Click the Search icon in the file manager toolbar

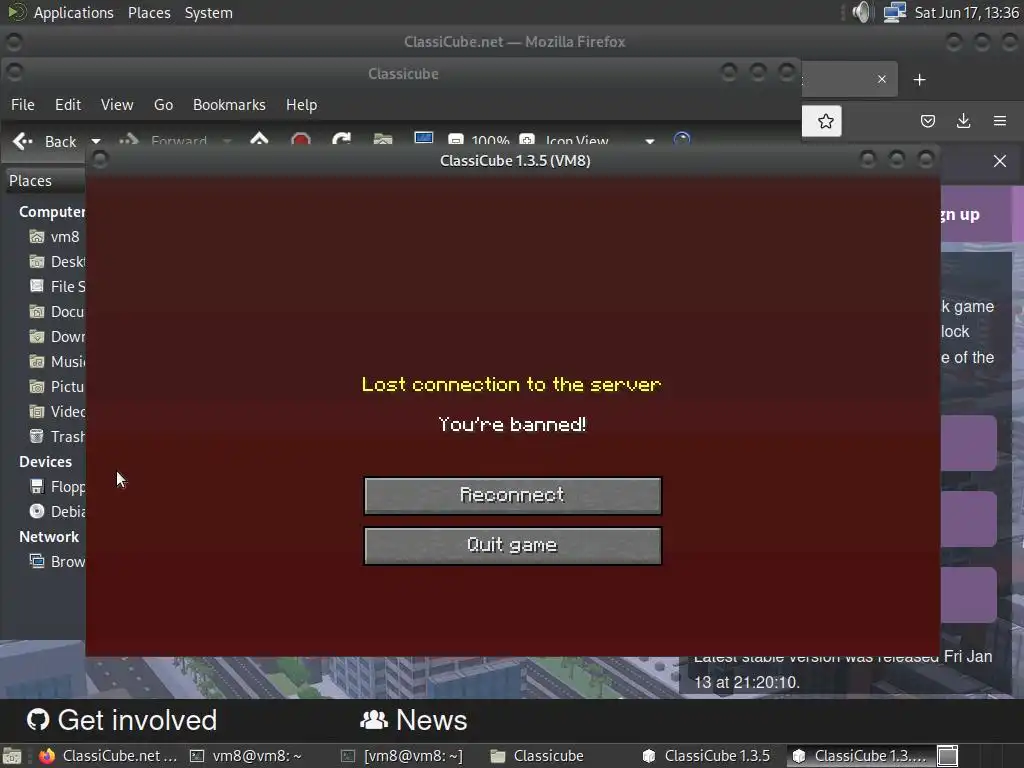[x=682, y=140]
